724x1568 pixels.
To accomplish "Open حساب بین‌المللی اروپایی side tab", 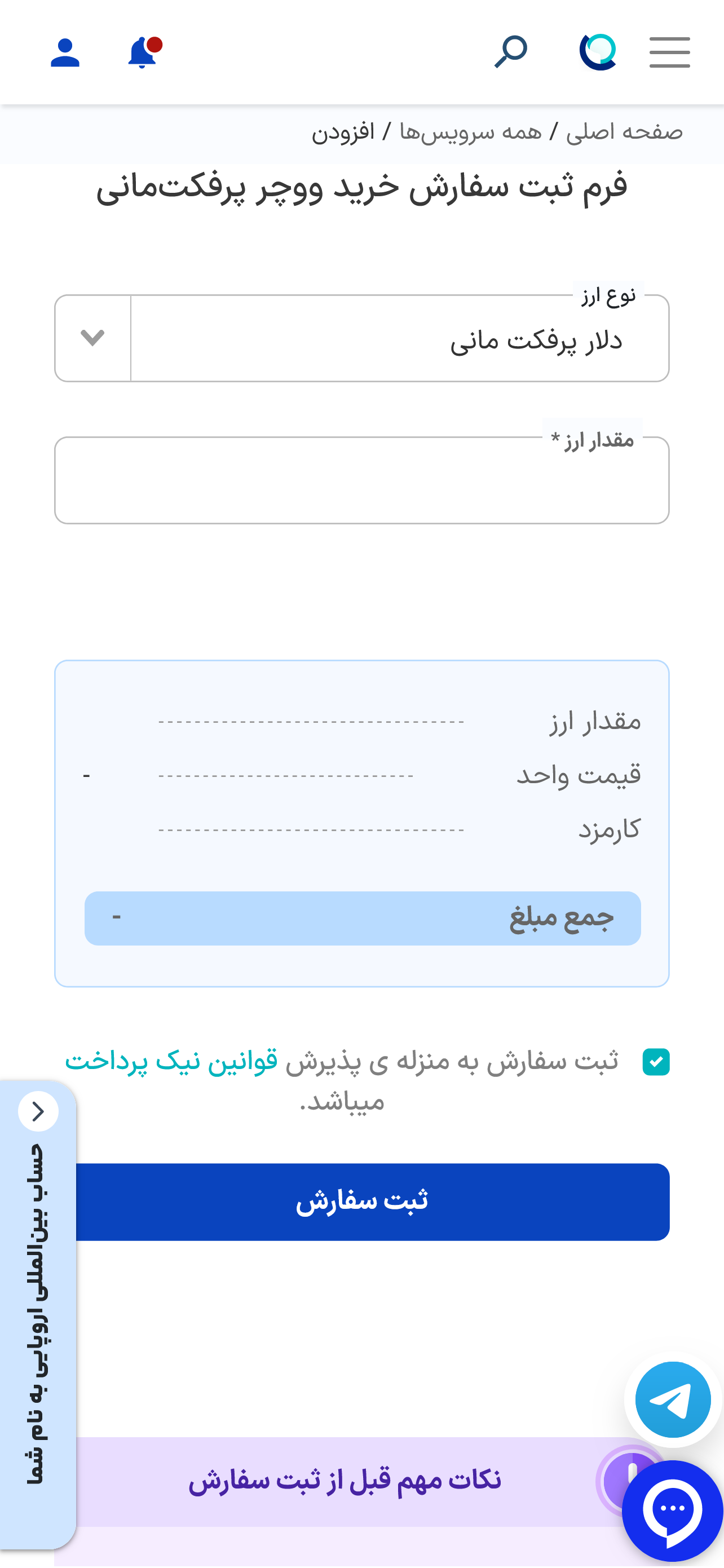I will (36, 1314).
